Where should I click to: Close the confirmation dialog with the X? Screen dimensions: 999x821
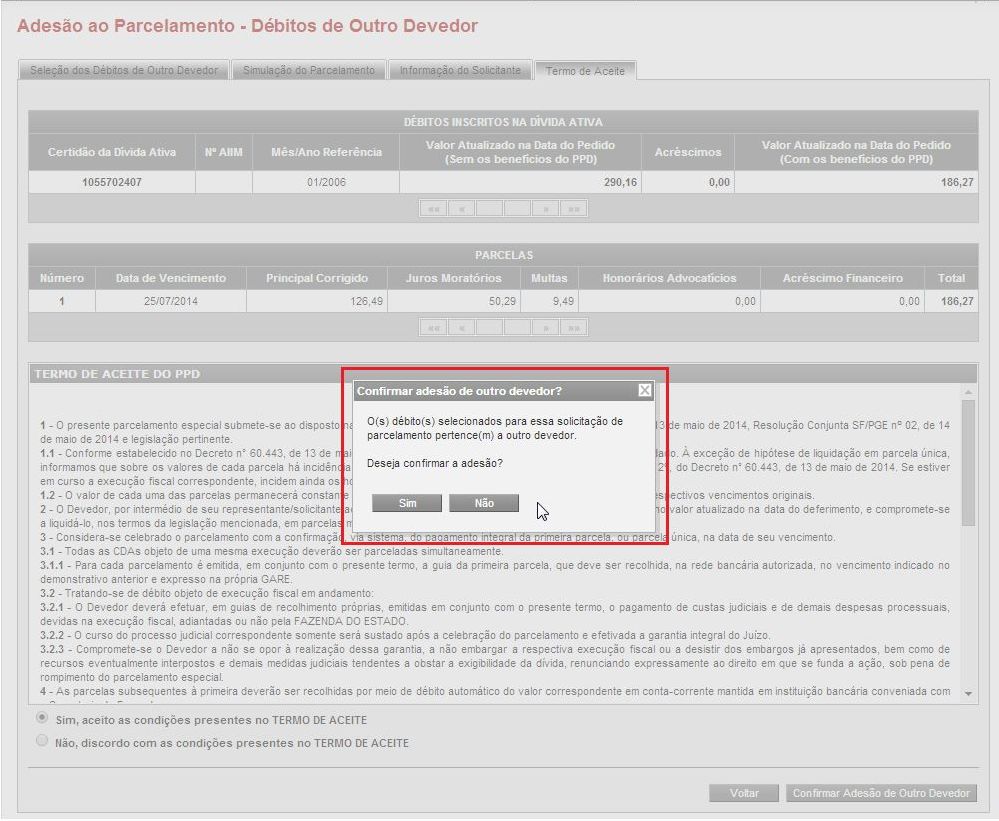tap(645, 390)
